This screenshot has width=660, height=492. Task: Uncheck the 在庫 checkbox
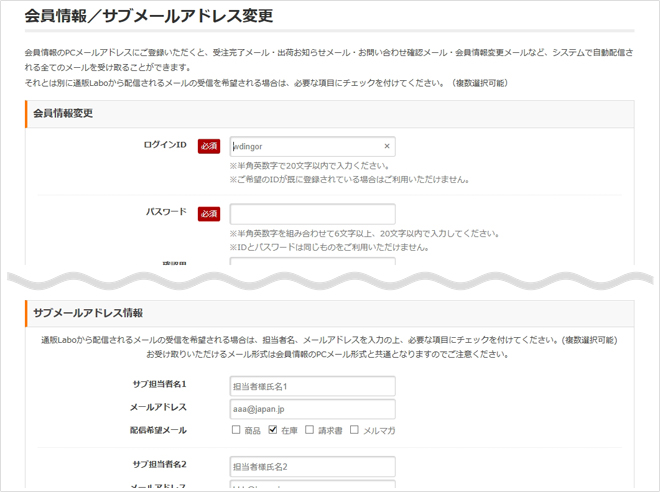273,430
